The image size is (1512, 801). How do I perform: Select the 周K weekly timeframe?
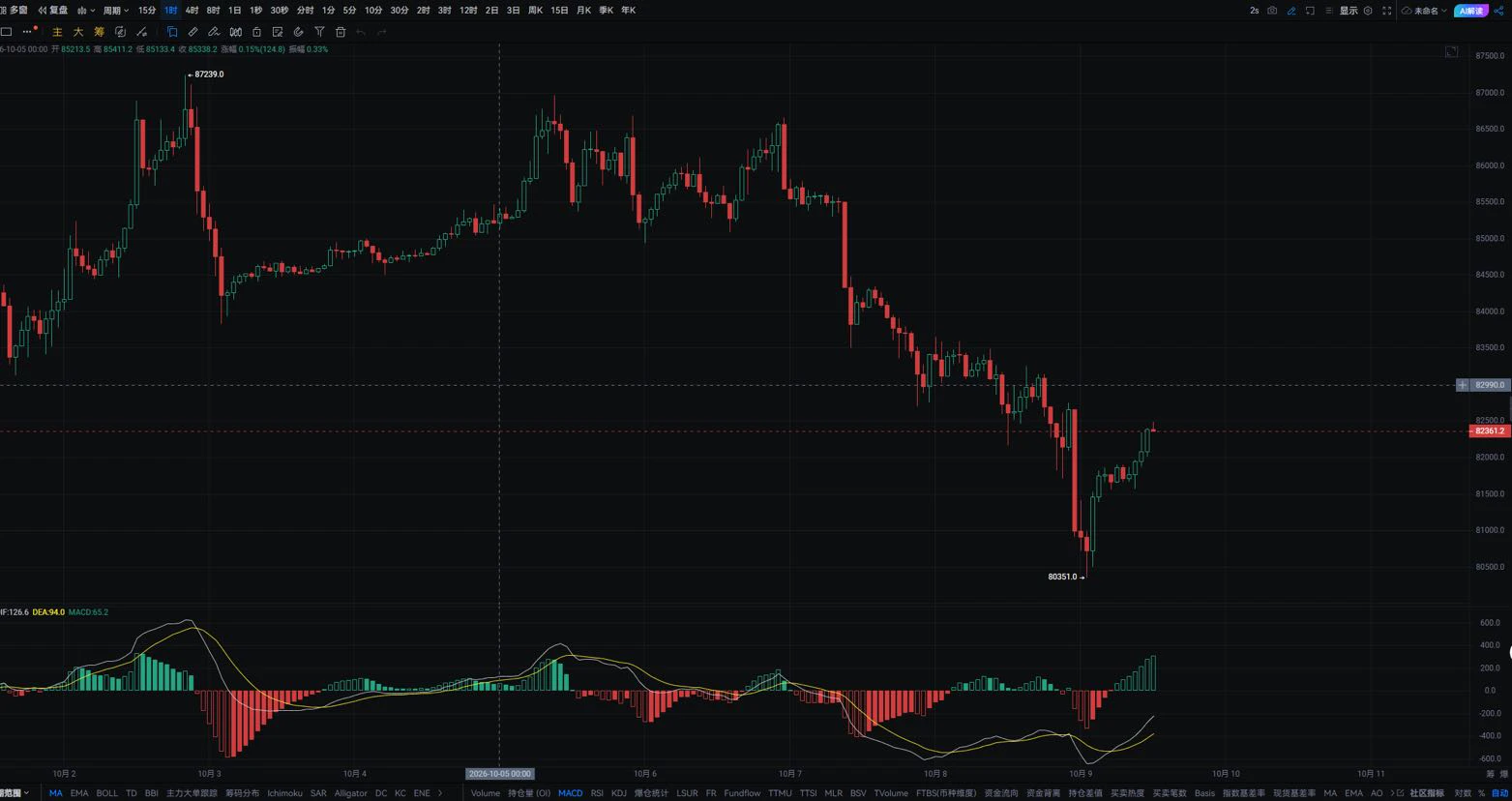tap(535, 10)
